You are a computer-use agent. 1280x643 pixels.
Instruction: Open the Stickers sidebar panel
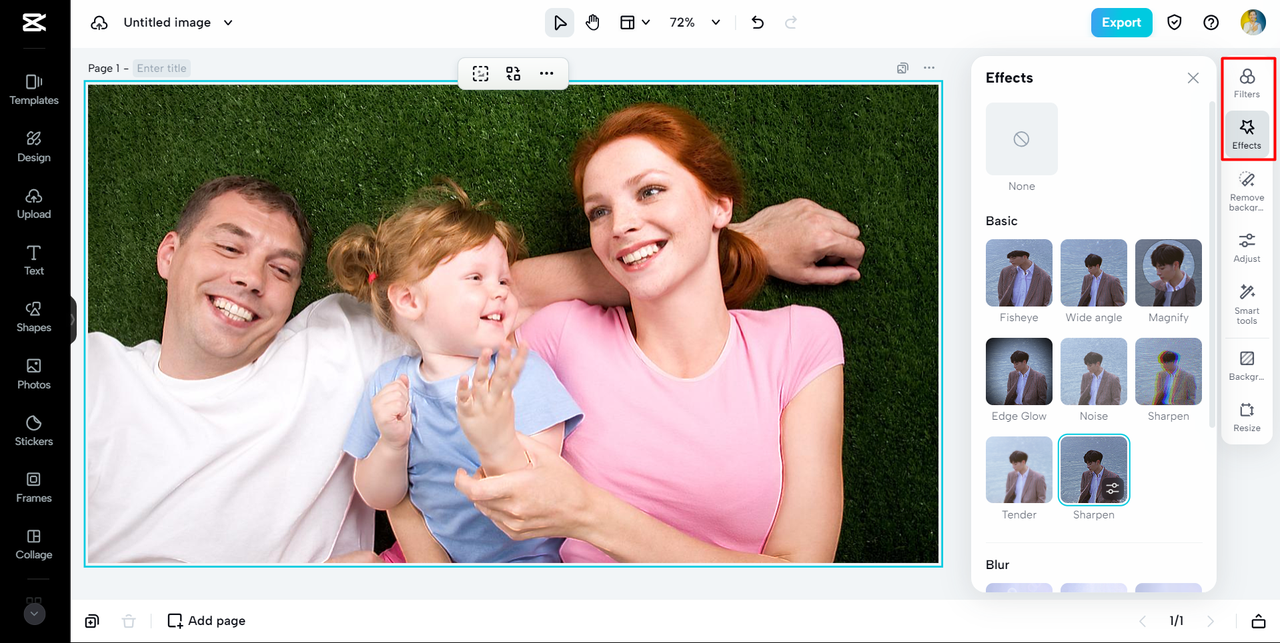pyautogui.click(x=34, y=430)
